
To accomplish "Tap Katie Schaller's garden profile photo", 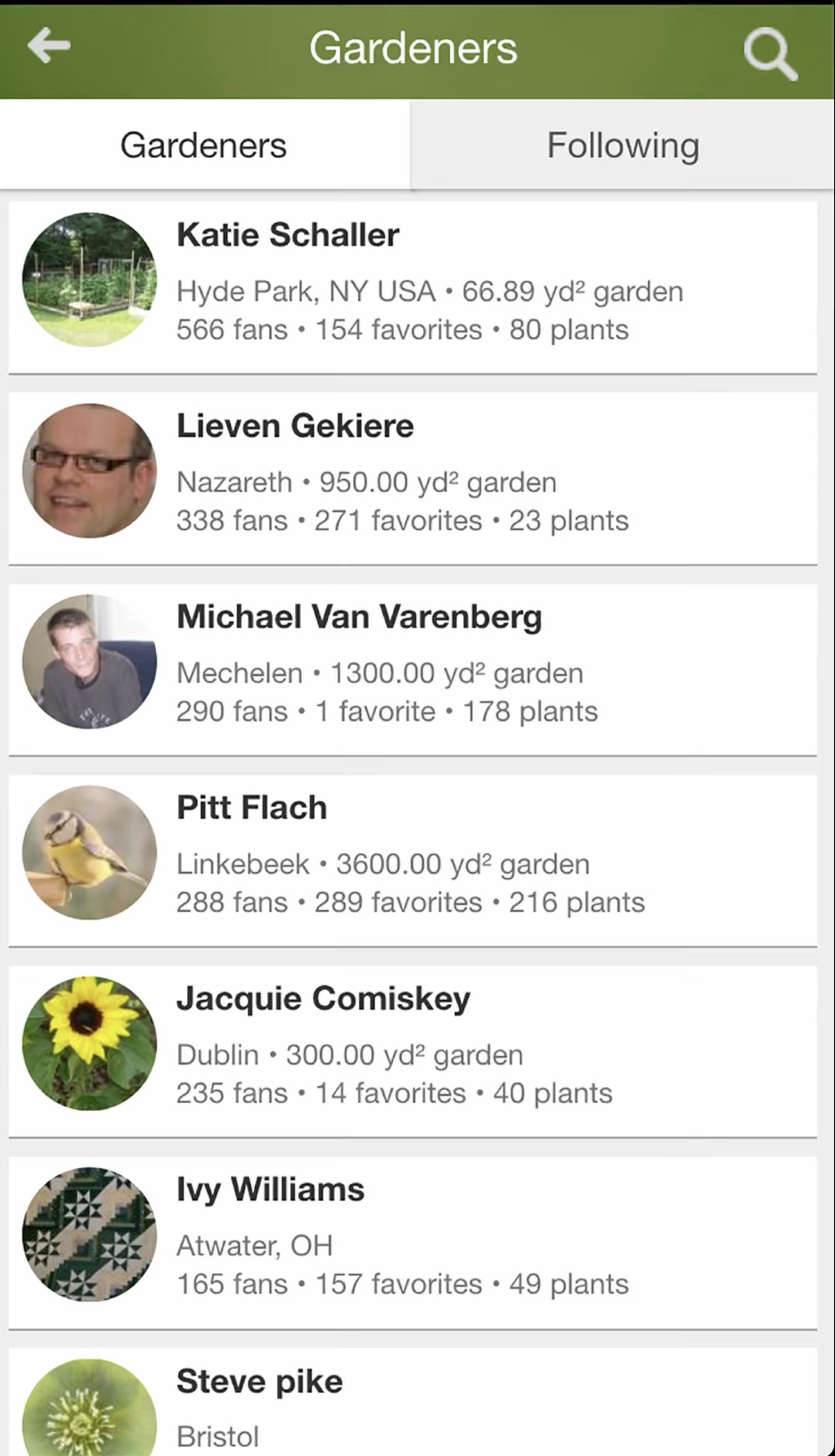I will point(89,280).
